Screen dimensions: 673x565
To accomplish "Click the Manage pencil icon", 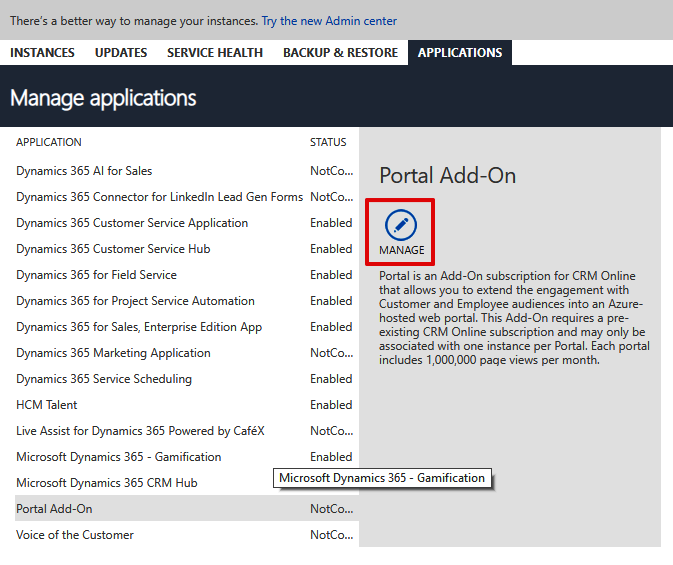I will pos(400,225).
